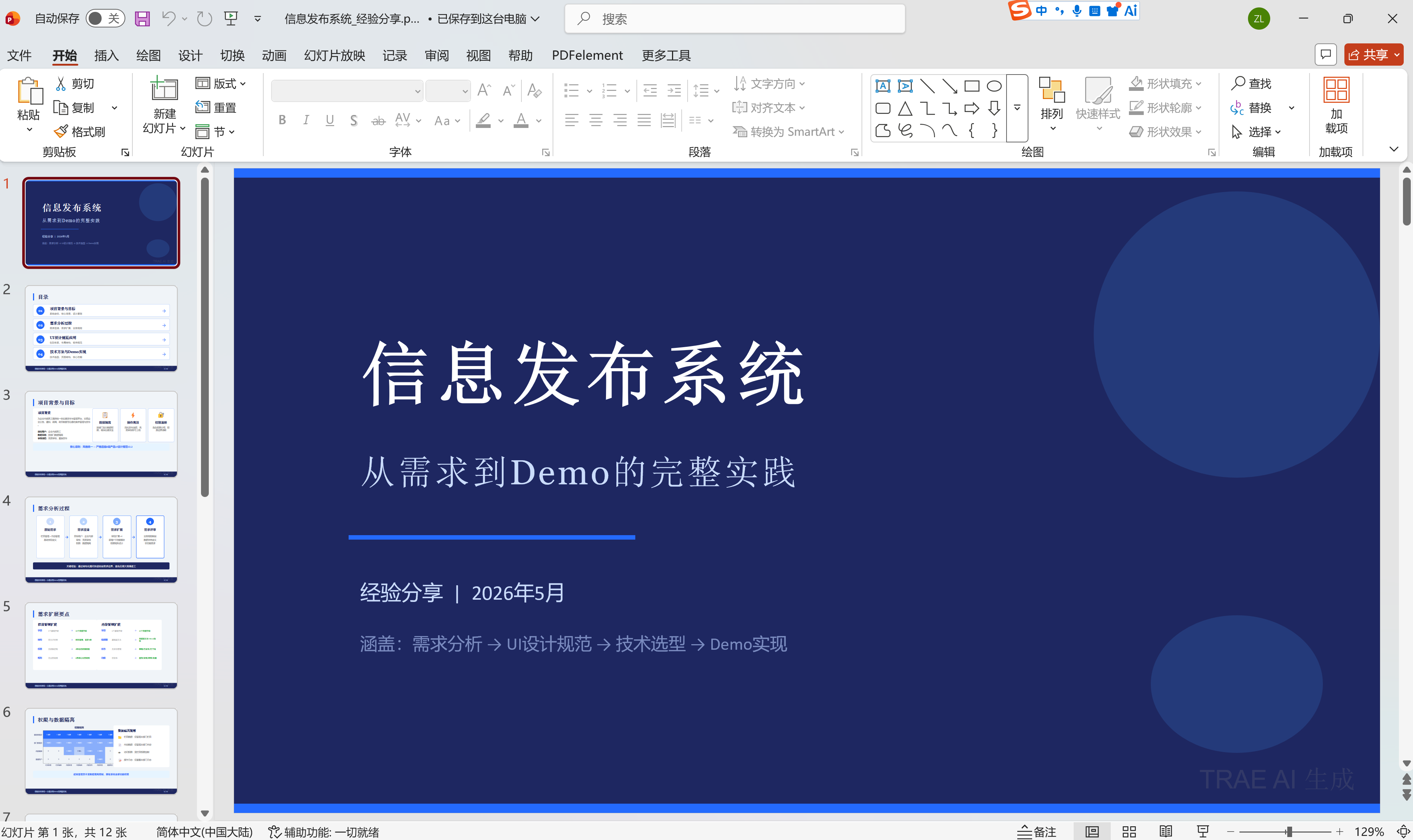
Task: Switch to the Animations (动画) tab
Action: point(274,56)
